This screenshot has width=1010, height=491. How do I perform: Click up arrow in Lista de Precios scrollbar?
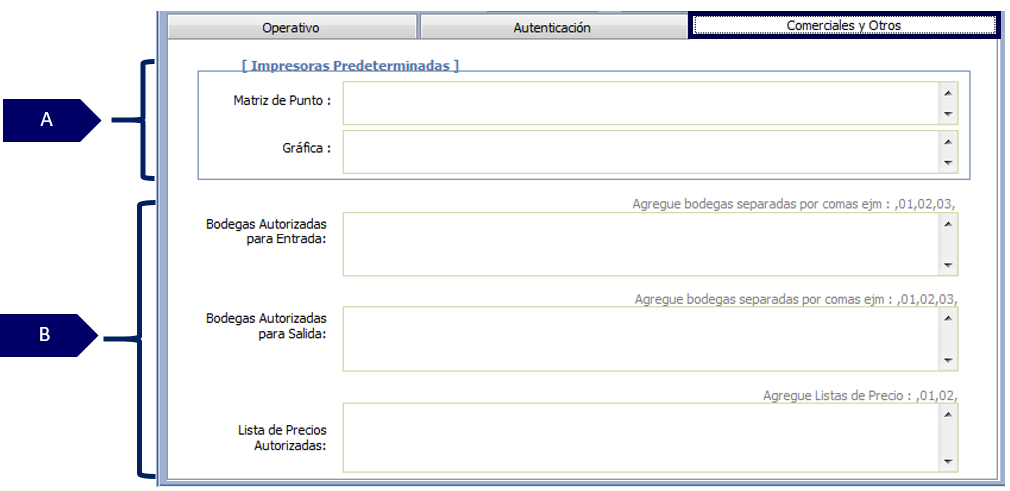tap(948, 414)
